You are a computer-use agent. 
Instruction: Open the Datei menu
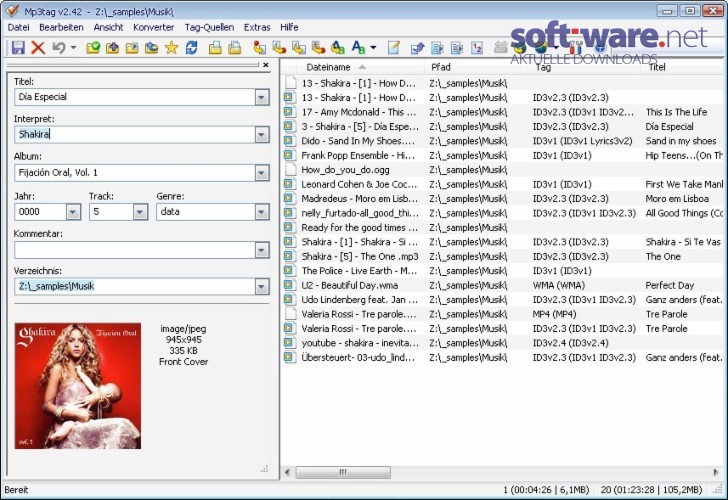19,27
